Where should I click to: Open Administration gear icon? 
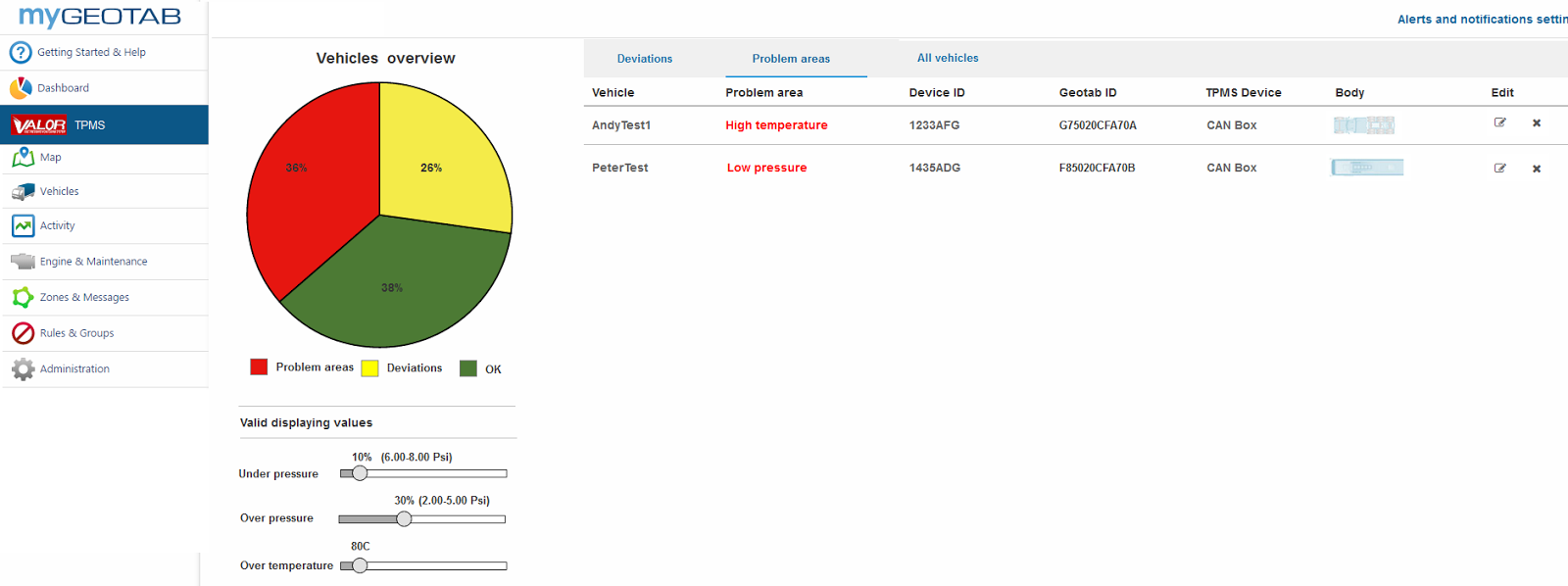(x=24, y=369)
